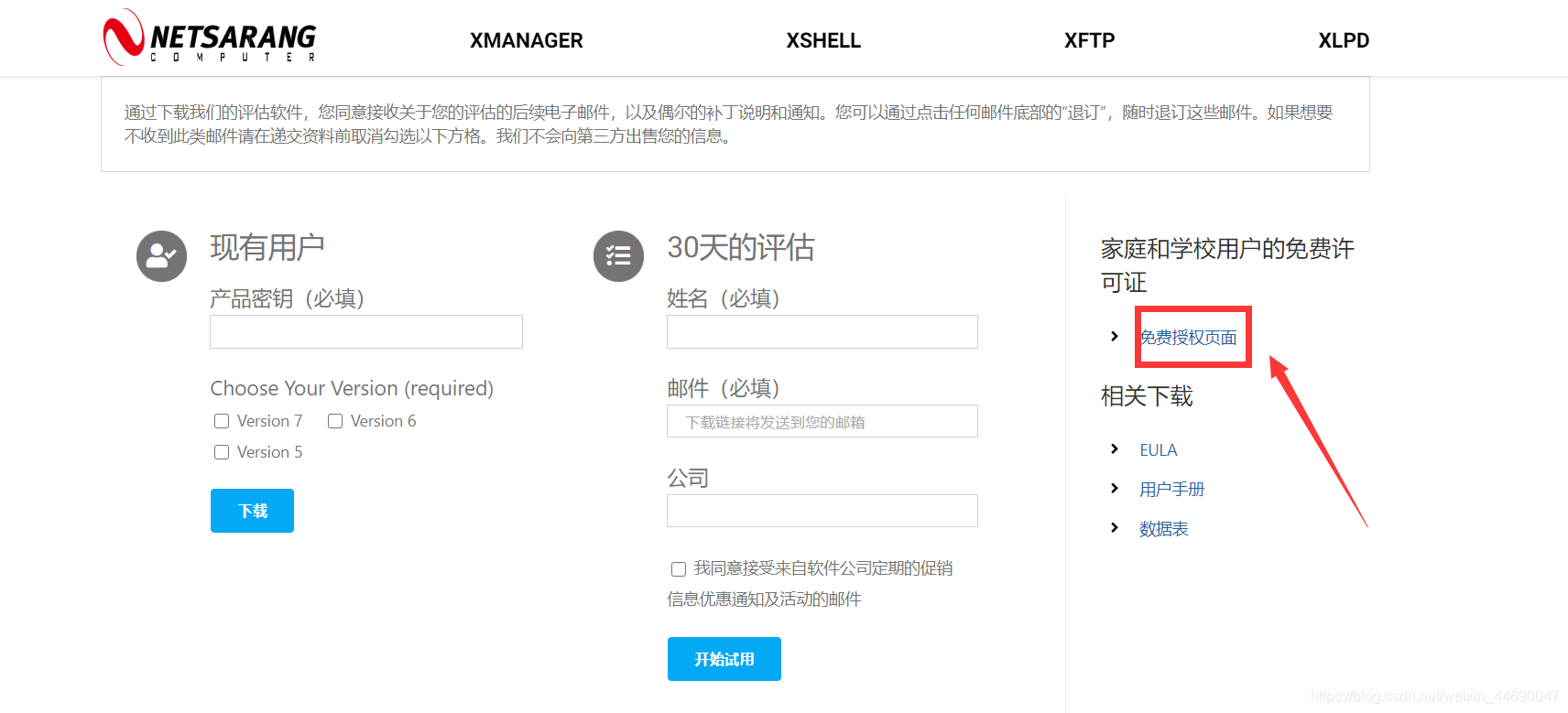Click the existing user avatar icon
The height and width of the screenshot is (713, 1568).
click(161, 256)
